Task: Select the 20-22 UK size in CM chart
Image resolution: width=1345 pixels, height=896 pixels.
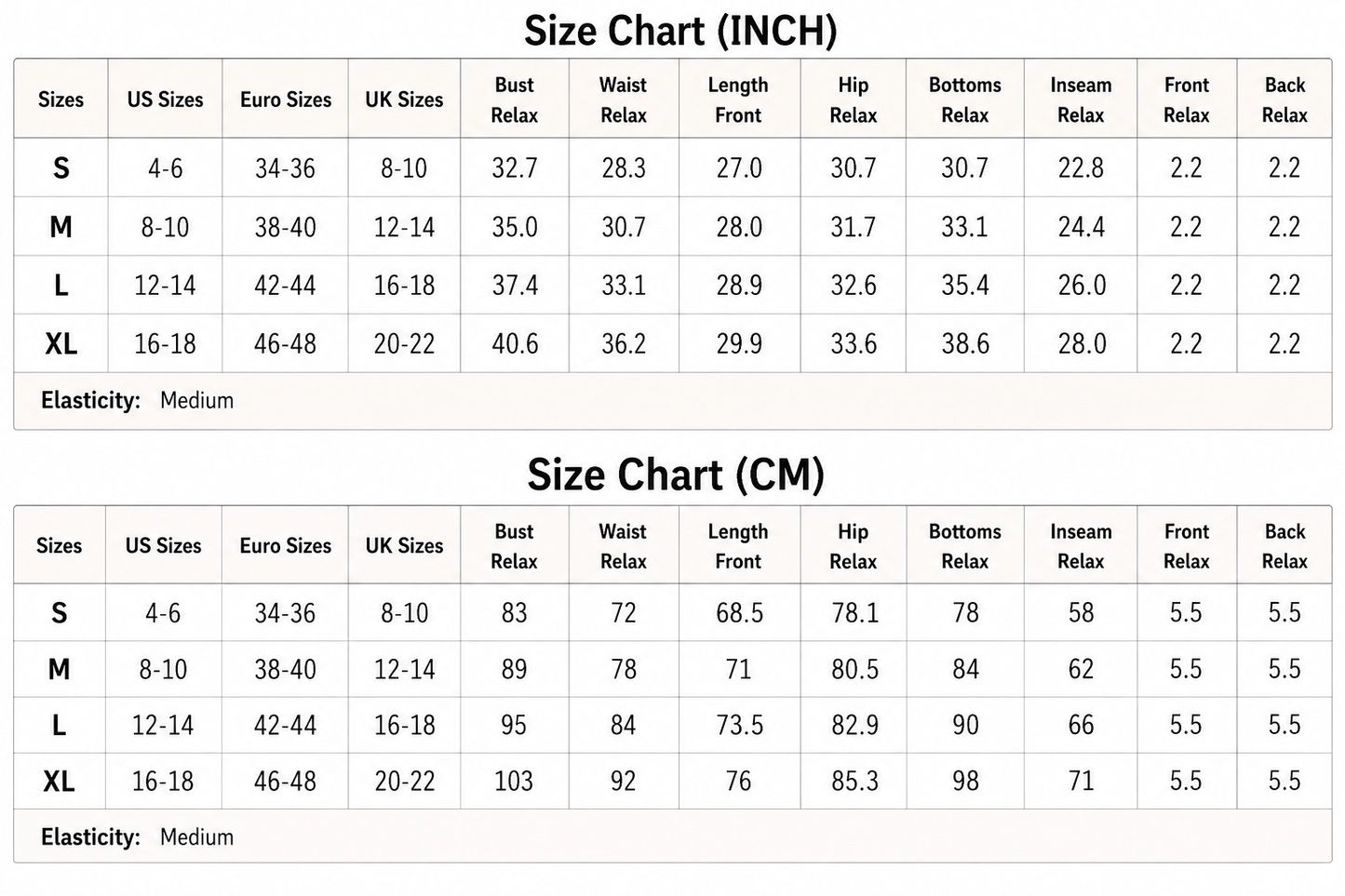Action: point(404,782)
